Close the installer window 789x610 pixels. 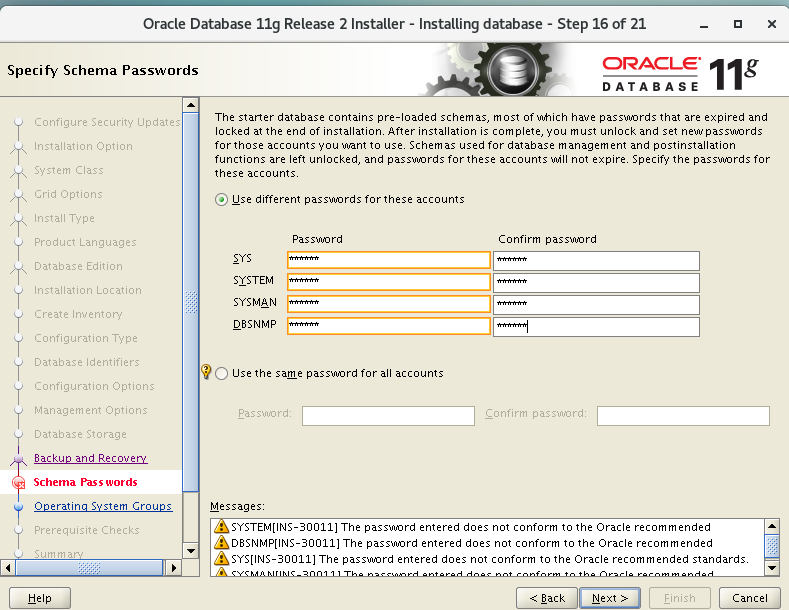click(771, 24)
